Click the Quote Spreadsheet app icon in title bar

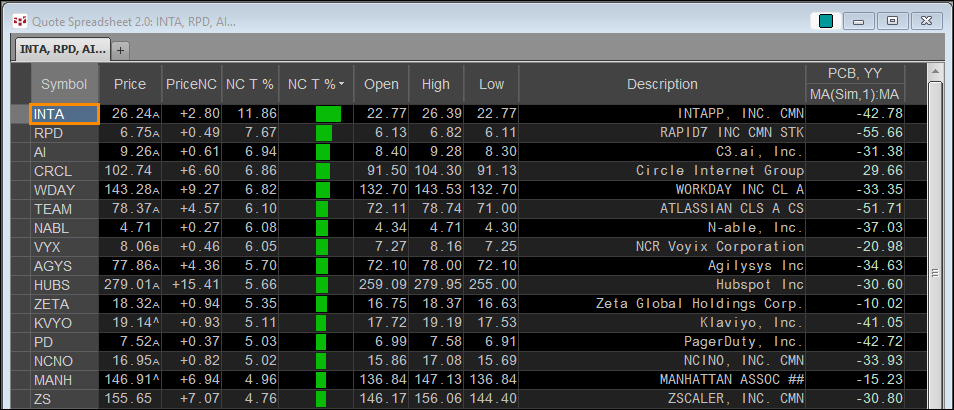click(x=19, y=21)
